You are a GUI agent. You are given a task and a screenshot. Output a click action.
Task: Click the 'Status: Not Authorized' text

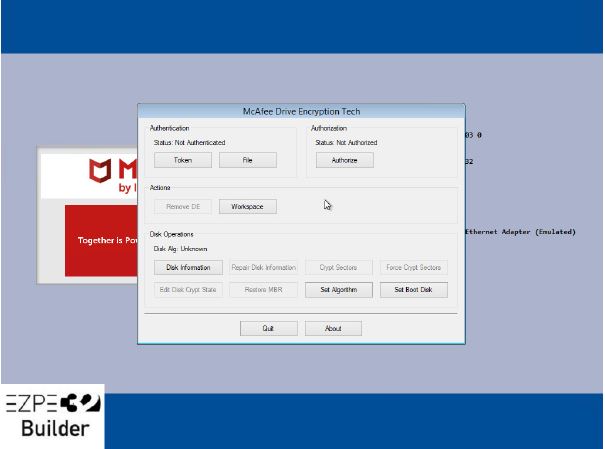tap(346, 142)
